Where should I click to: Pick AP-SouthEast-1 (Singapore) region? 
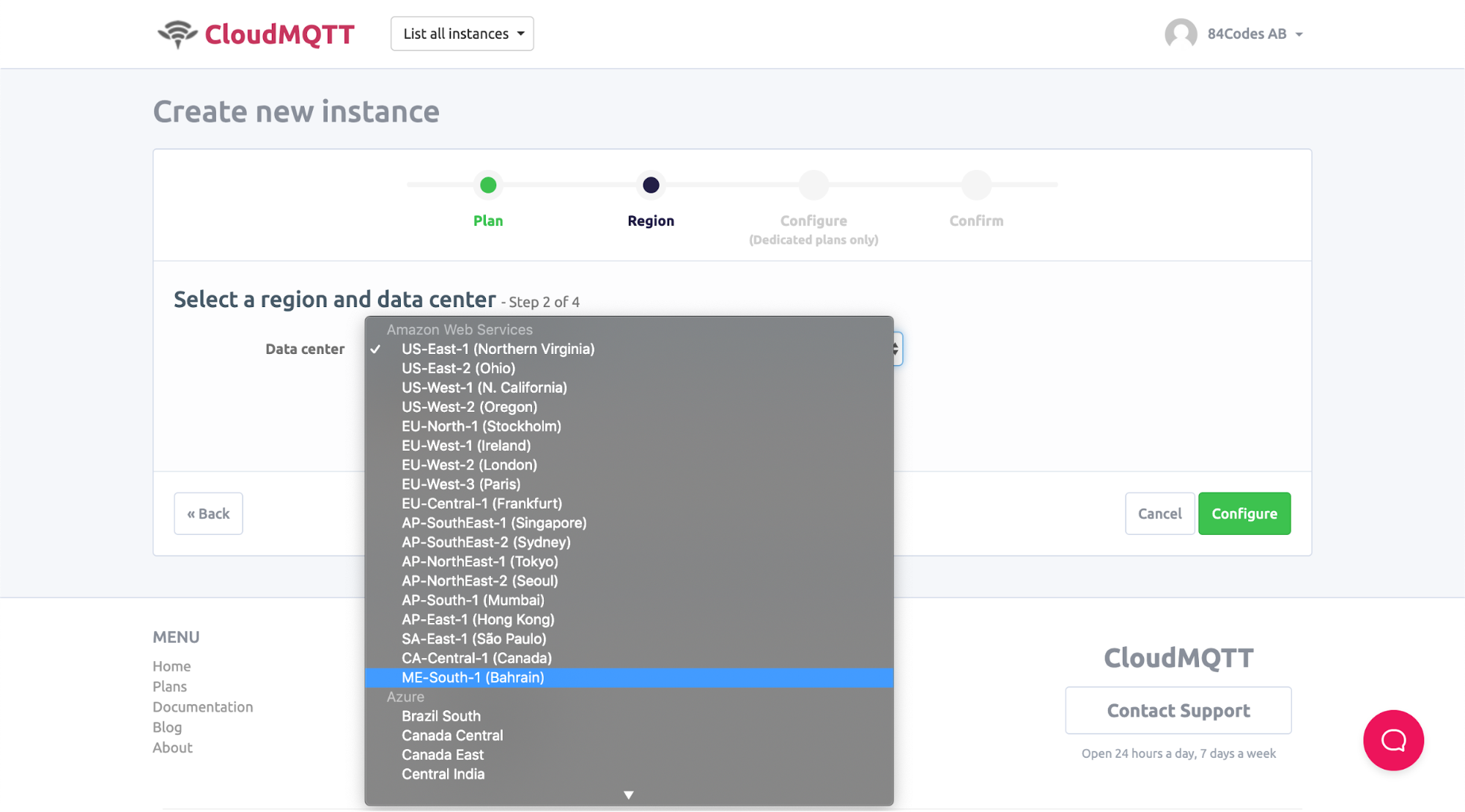point(629,523)
